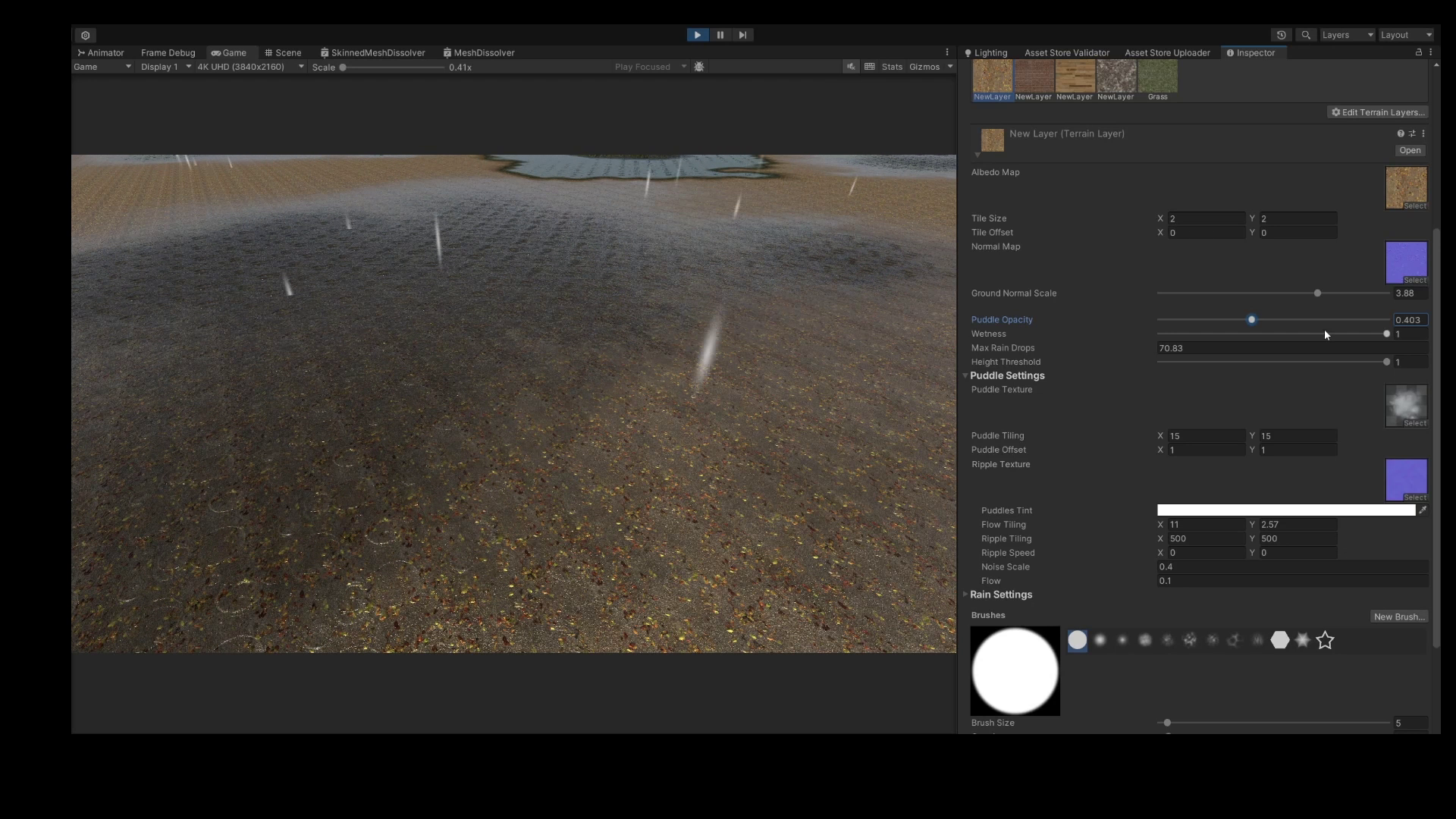This screenshot has width=1456, height=819.
Task: Select the hexagon brush
Action: (x=1280, y=641)
